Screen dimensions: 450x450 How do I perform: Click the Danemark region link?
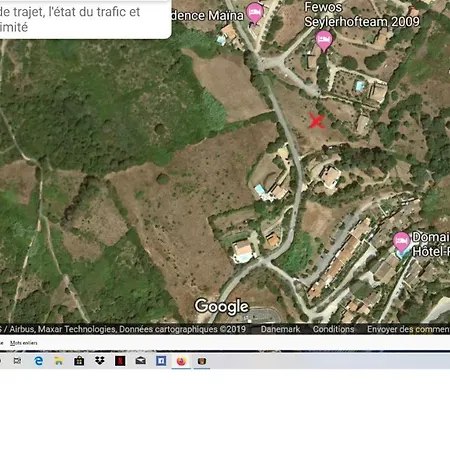pyautogui.click(x=280, y=329)
